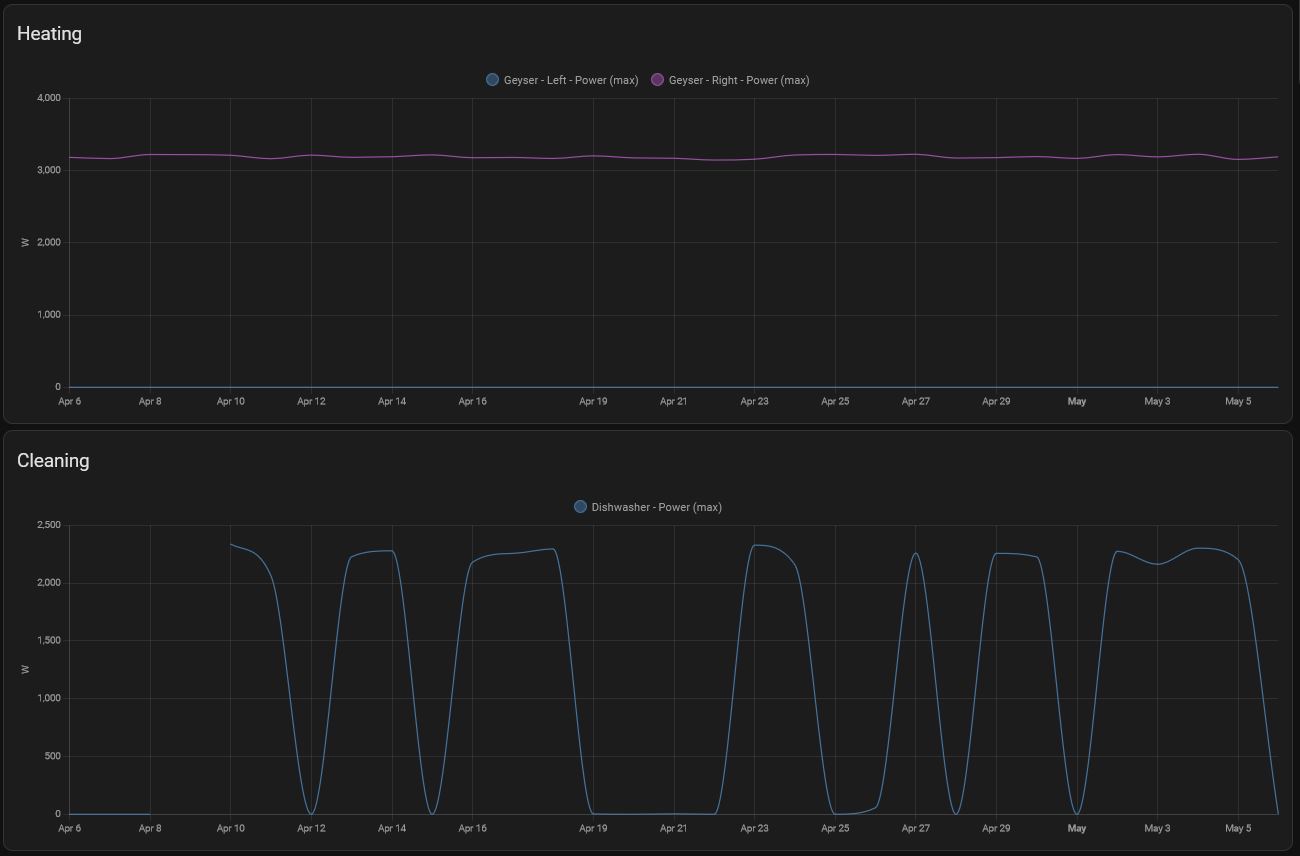Toggle the "Geyser - Left - Power (max)" series label

570,80
